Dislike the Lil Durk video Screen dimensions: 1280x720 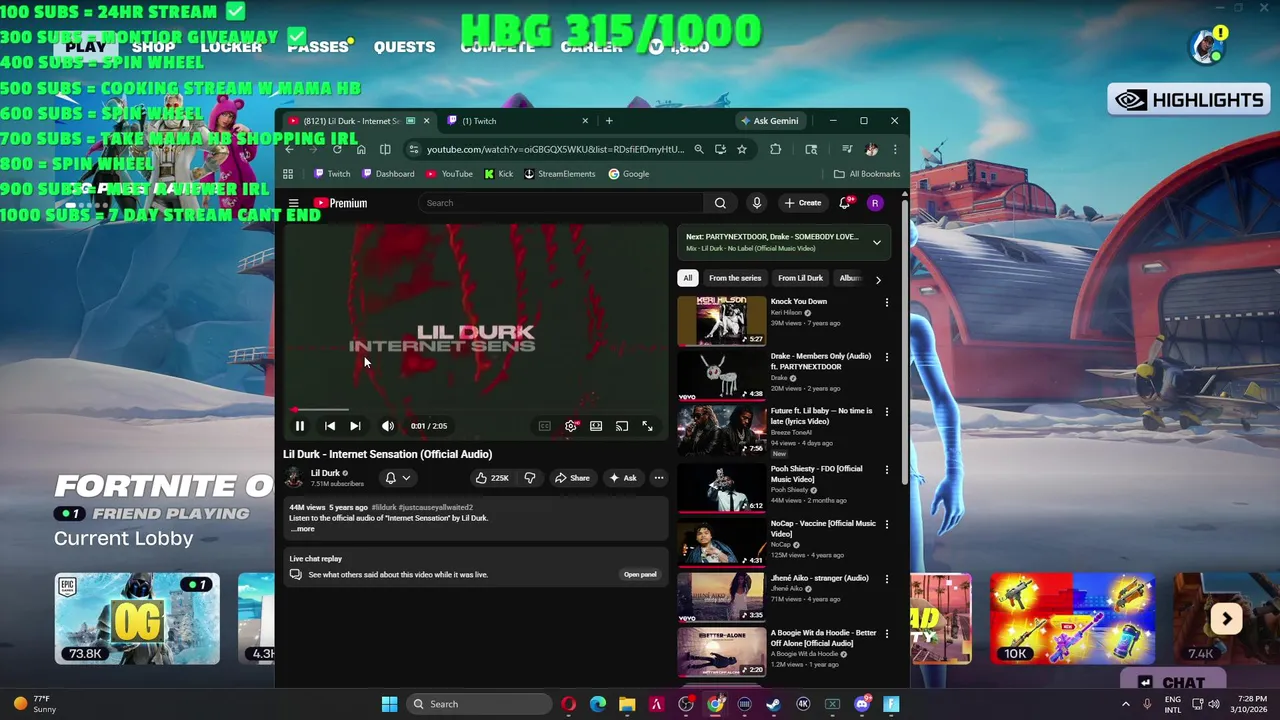pyautogui.click(x=530, y=478)
